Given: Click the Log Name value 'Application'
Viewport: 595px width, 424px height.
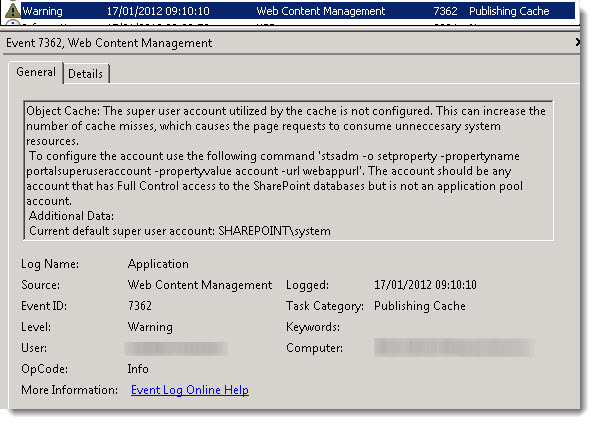Looking at the screenshot, I should pos(158,264).
